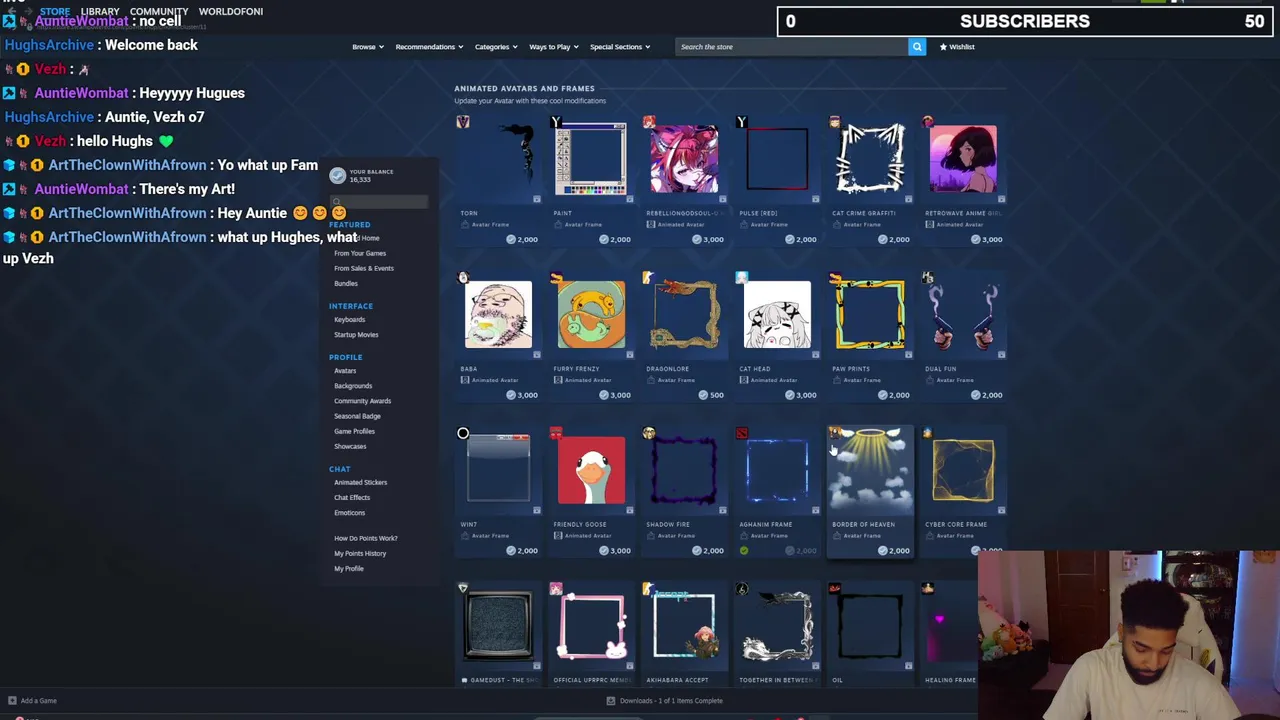Click the Add a Game plus icon
1280x720 pixels.
click(12, 701)
